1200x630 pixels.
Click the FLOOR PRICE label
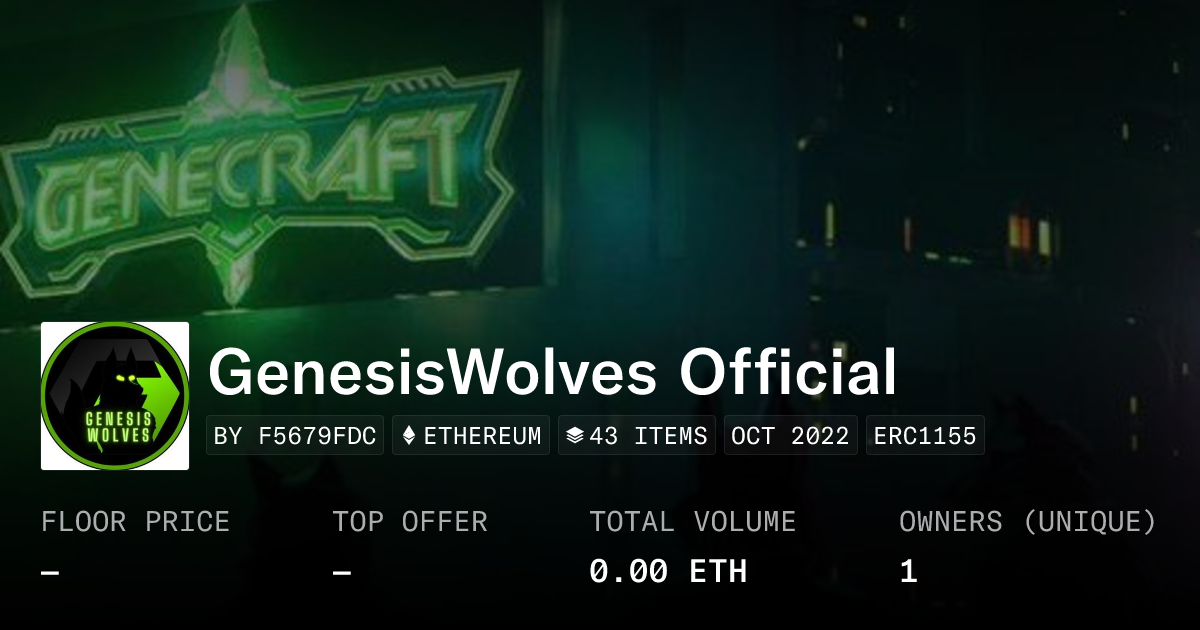click(135, 522)
